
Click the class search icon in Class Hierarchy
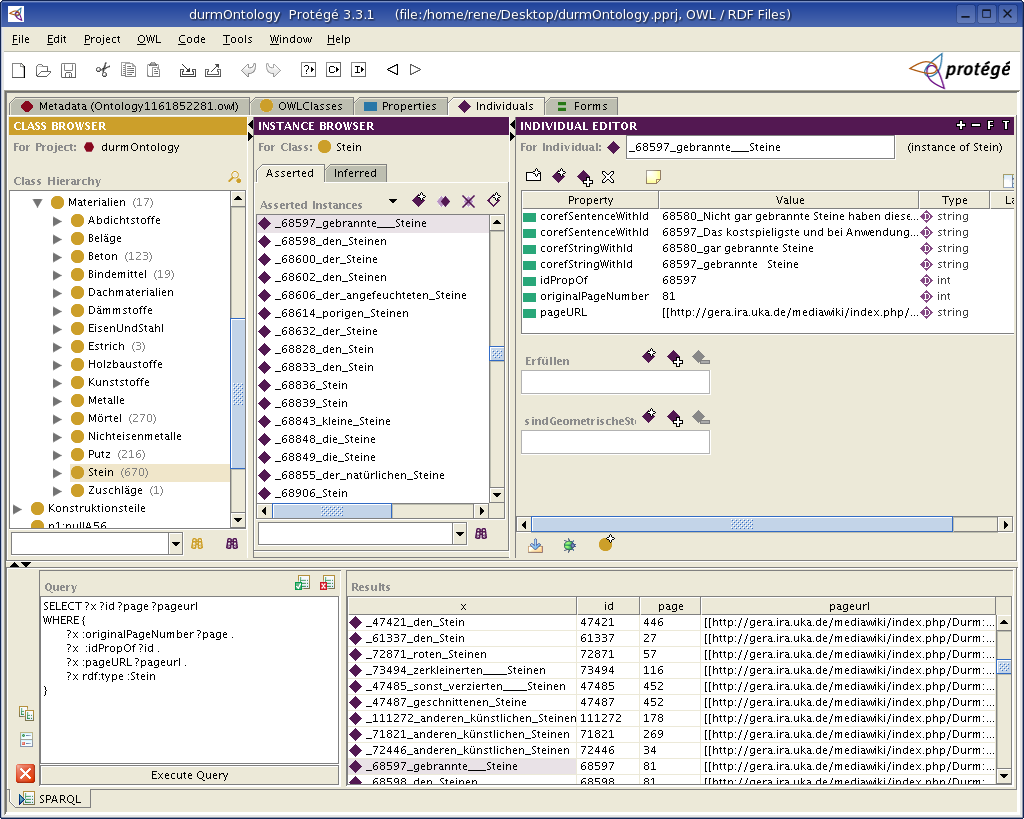click(235, 178)
